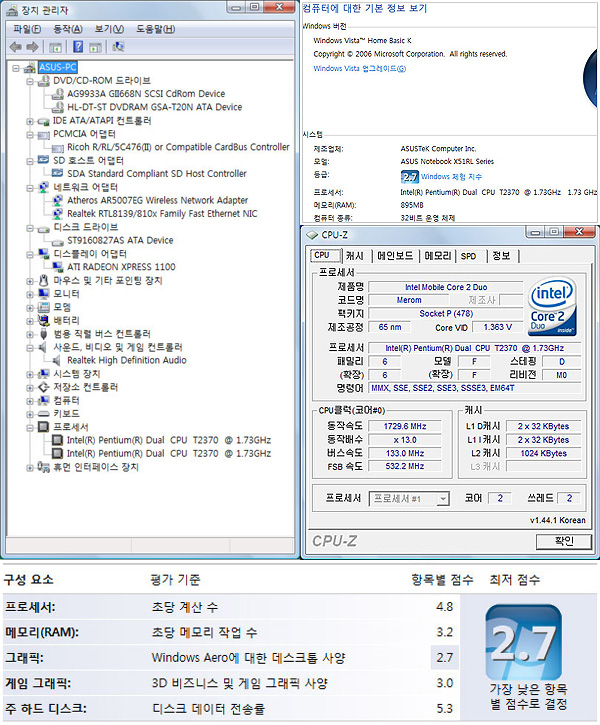The image size is (600, 725).
Task: Select the 532.2 MHz FSB speed value
Action: point(405,466)
